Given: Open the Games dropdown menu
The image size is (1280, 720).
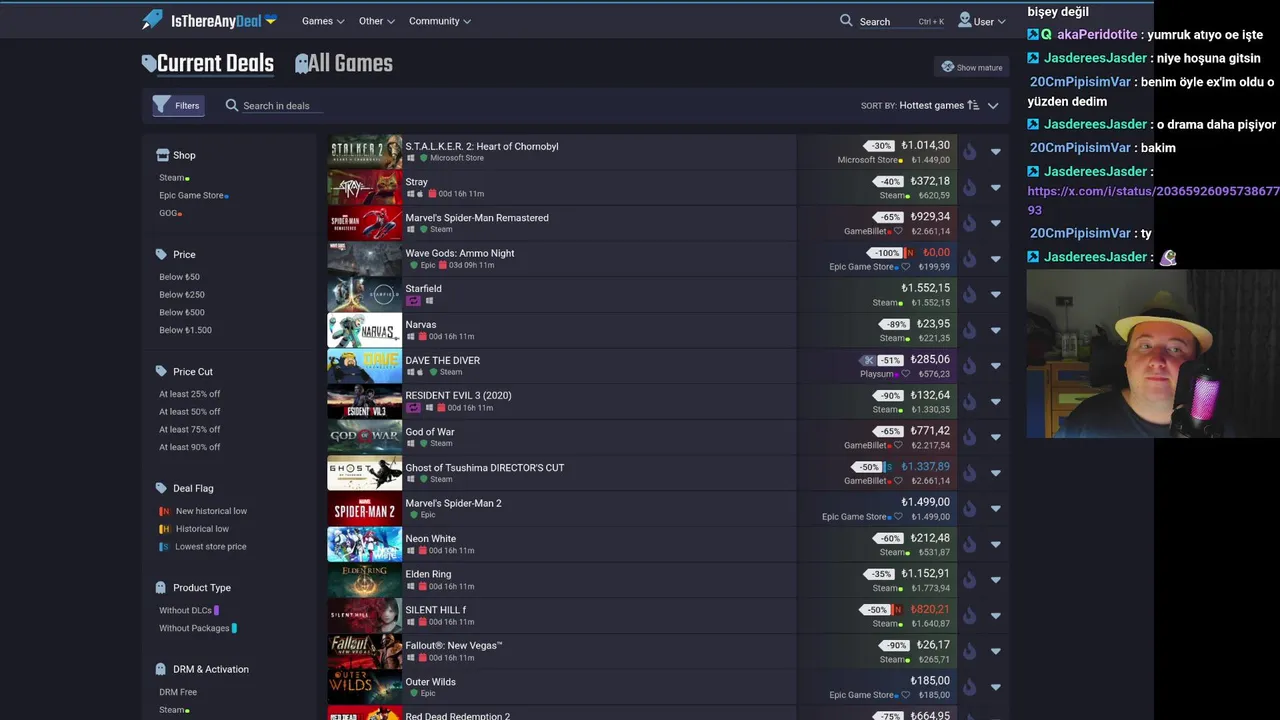Looking at the screenshot, I should (x=323, y=21).
